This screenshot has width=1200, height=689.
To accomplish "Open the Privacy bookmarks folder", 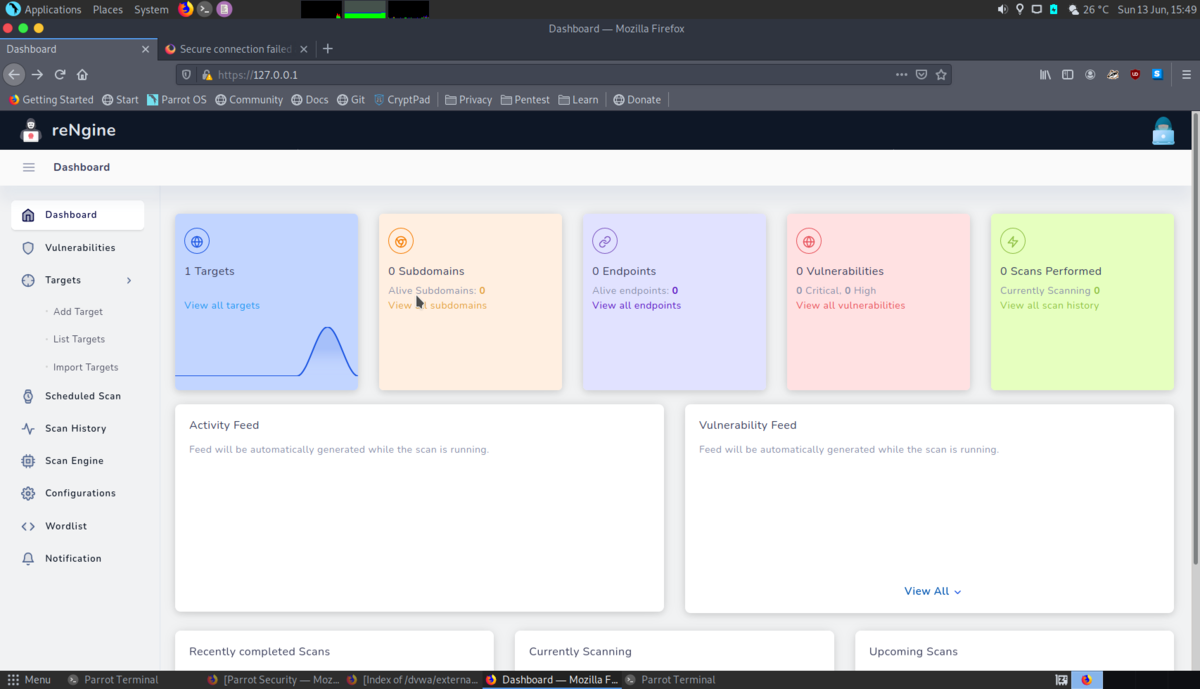I will click(x=468, y=100).
